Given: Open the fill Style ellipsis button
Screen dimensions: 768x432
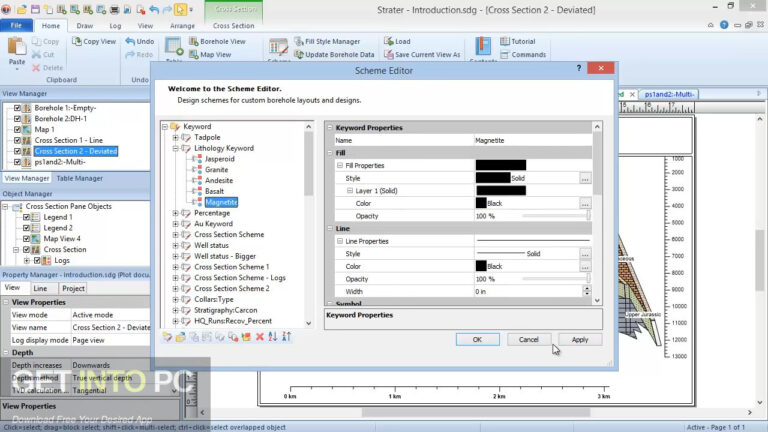Looking at the screenshot, I should 585,179.
